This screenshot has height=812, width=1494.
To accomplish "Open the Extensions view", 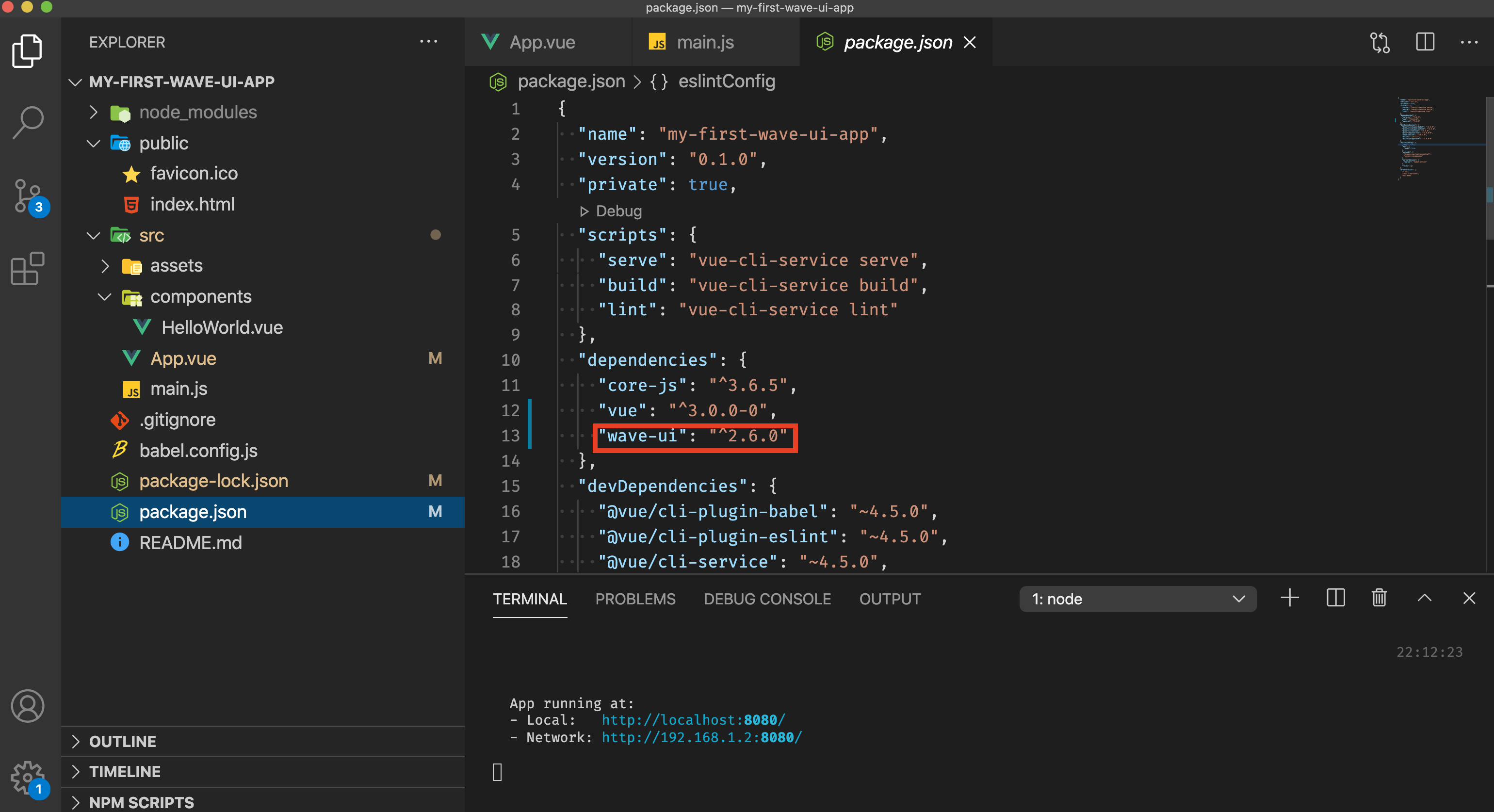I will pyautogui.click(x=27, y=269).
